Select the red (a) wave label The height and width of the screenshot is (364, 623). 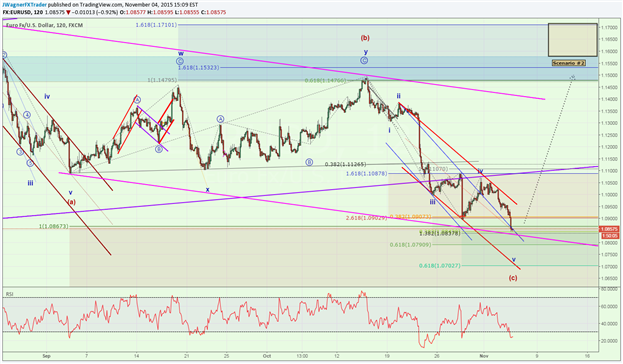pos(71,202)
